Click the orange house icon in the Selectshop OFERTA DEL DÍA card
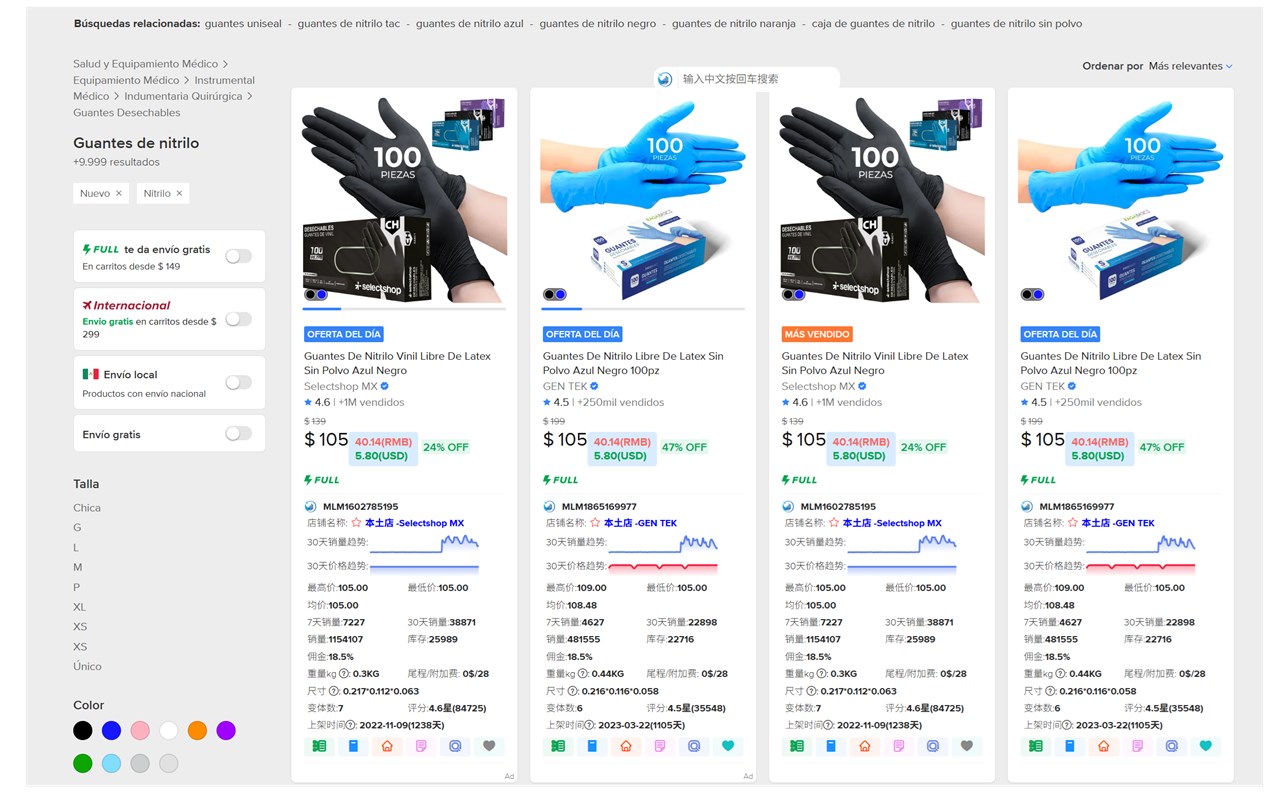 (x=387, y=746)
